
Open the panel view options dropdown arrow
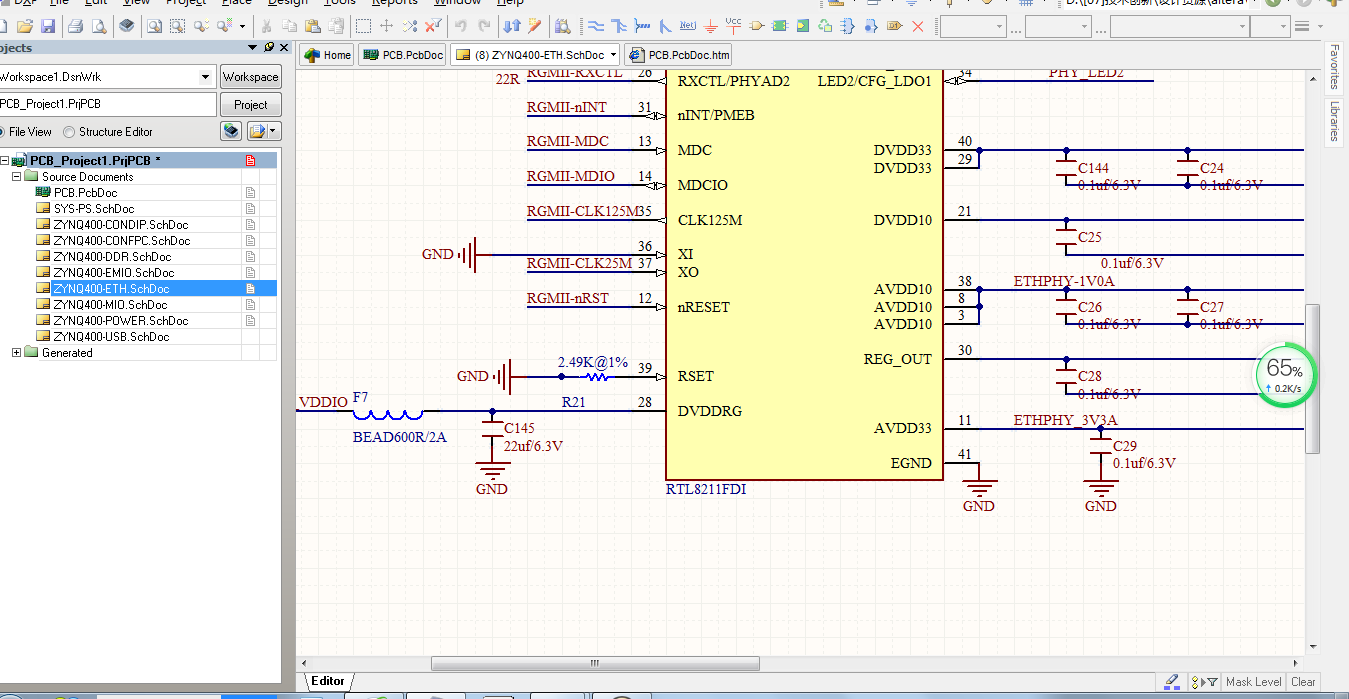pyautogui.click(x=274, y=131)
